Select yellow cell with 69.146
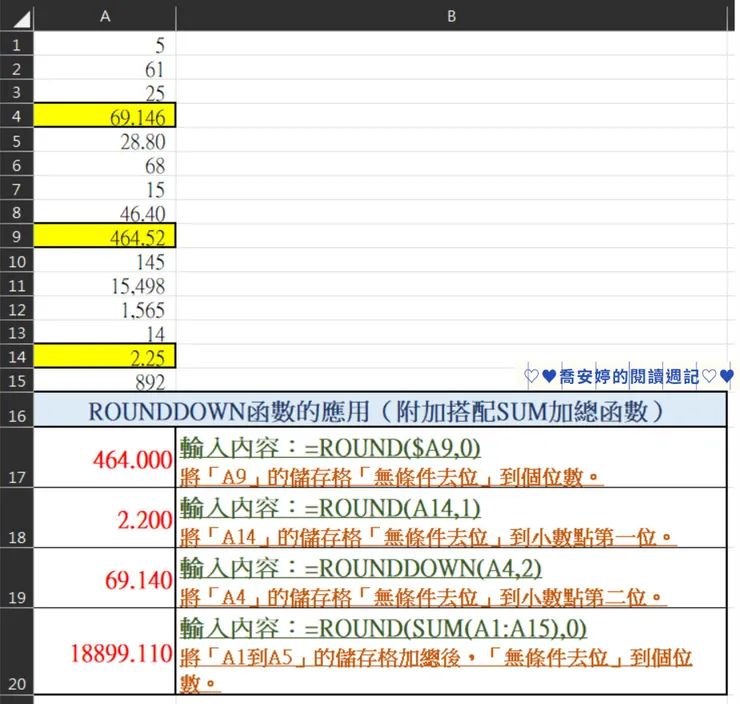The image size is (740, 704). (105, 116)
